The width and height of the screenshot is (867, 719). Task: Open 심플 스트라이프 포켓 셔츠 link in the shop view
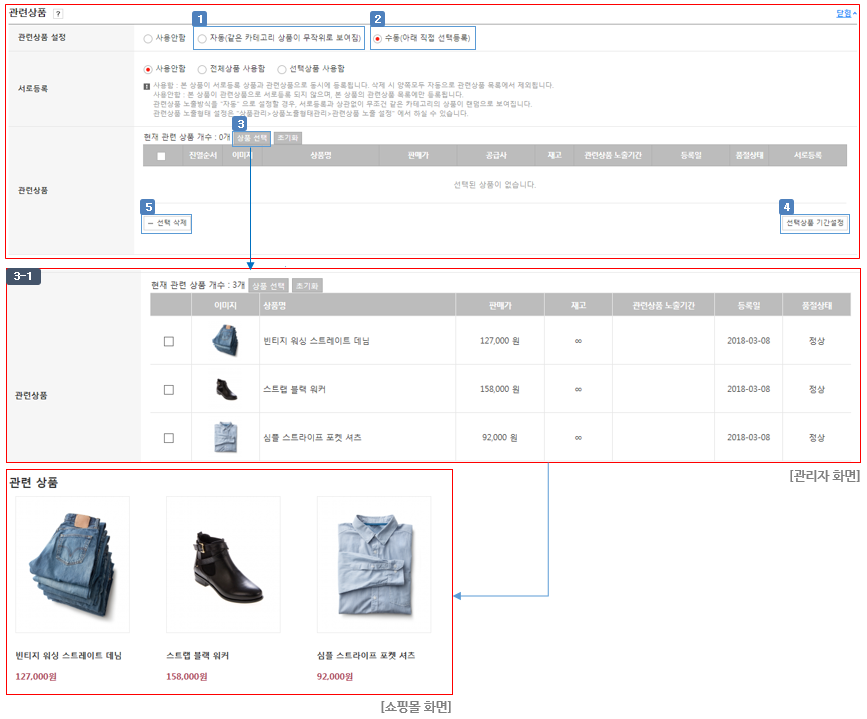click(x=366, y=656)
